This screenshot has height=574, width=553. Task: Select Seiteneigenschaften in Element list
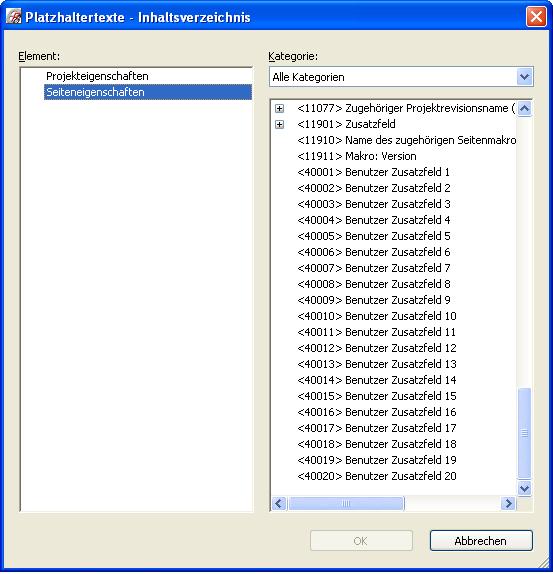tap(148, 92)
